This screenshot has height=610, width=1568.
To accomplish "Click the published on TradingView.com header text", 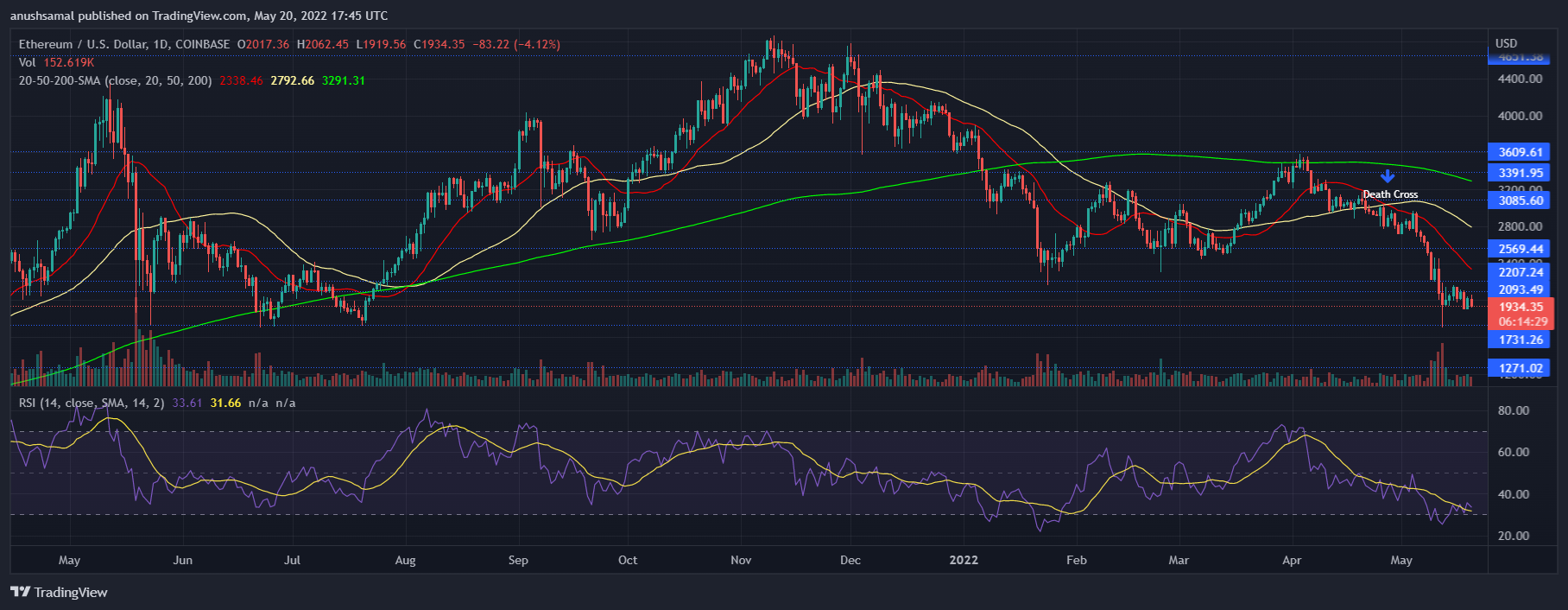I will tap(199, 16).
